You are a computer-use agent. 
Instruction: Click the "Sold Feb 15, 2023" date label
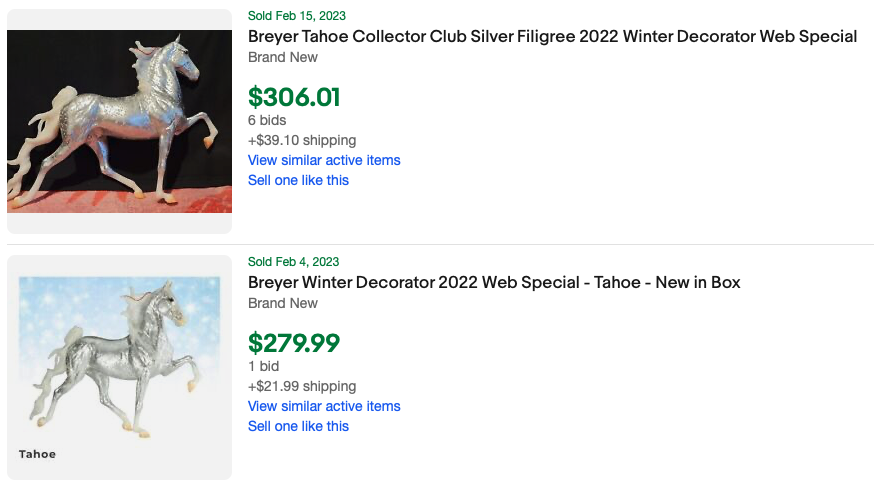click(297, 16)
